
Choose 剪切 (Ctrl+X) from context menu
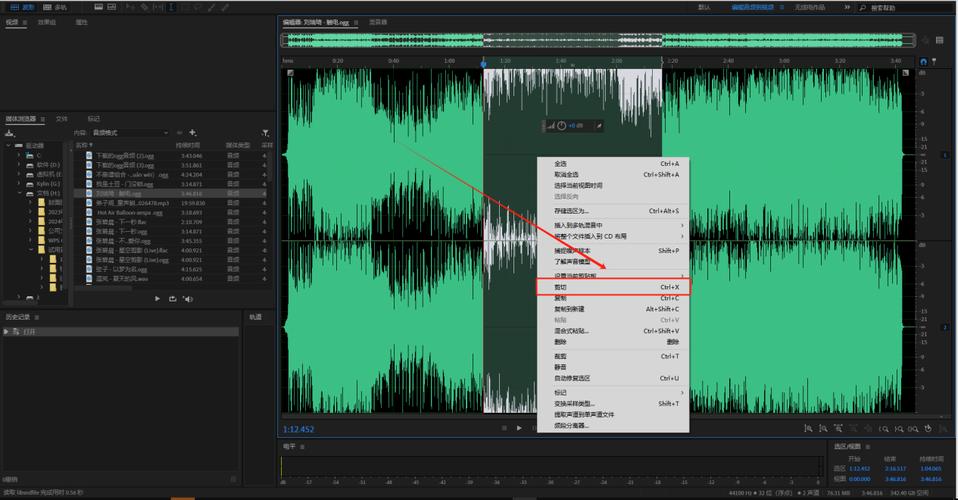tap(613, 287)
